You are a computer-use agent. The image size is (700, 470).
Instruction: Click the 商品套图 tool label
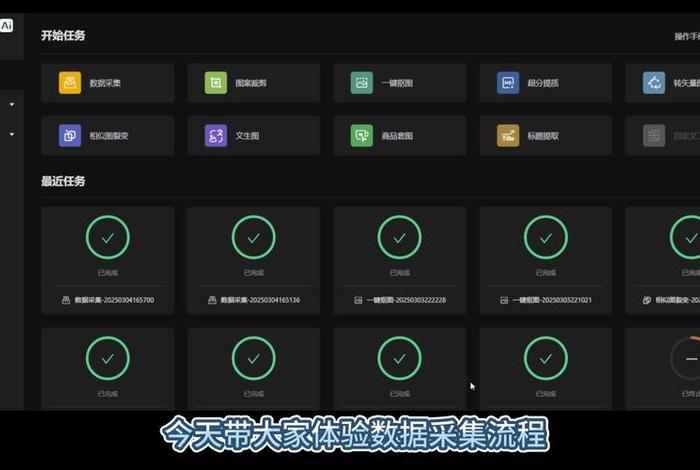397,136
